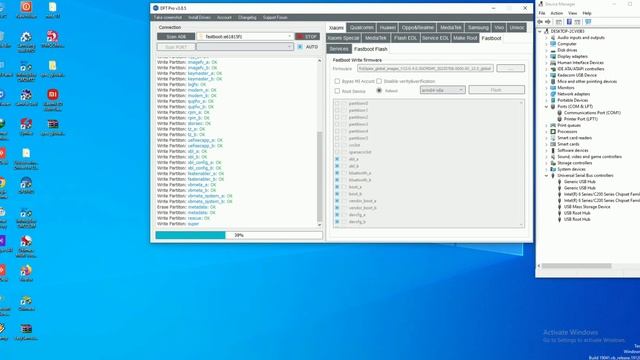Click the 39% flashing progress bar
The height and width of the screenshot is (360, 640).
coord(239,235)
